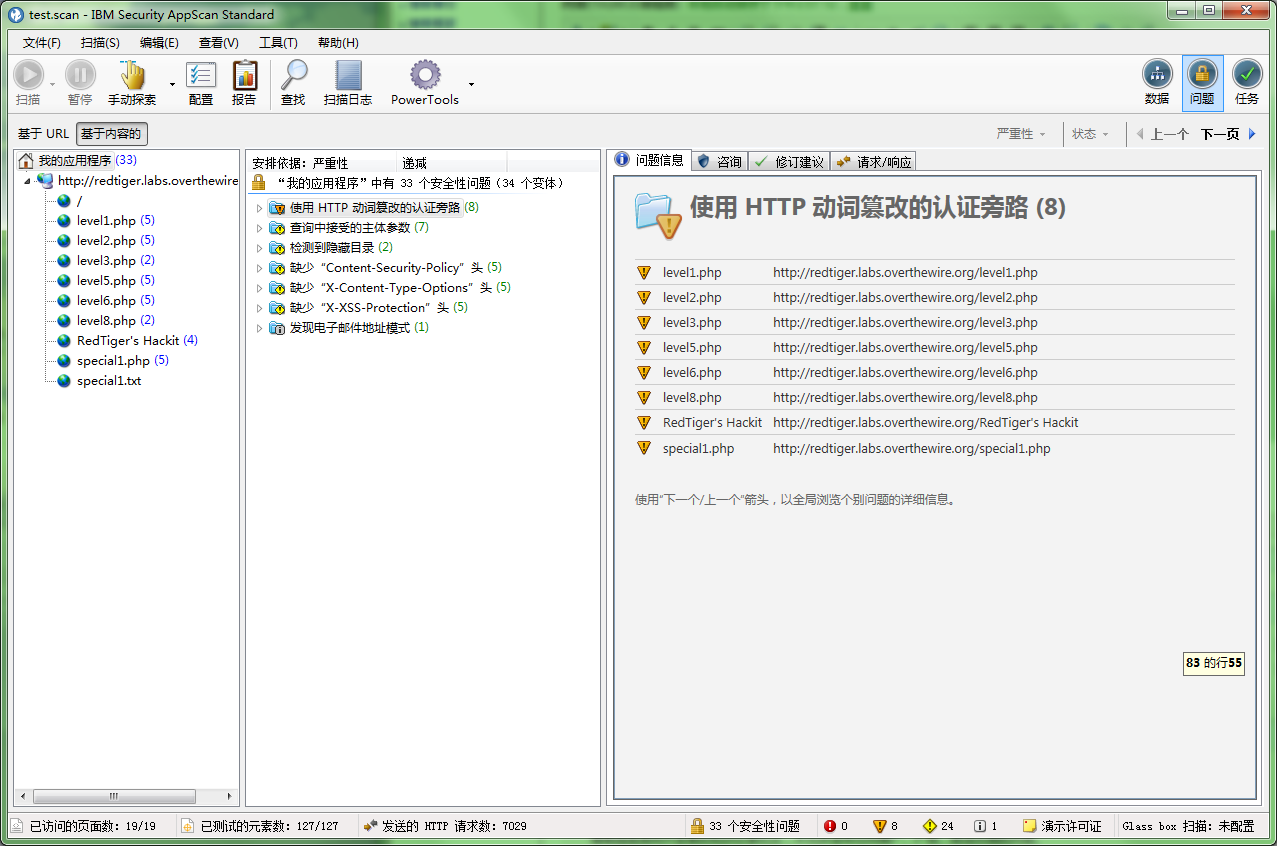Open the 文件(F) menu
Viewport: 1277px width, 846px height.
pos(42,43)
